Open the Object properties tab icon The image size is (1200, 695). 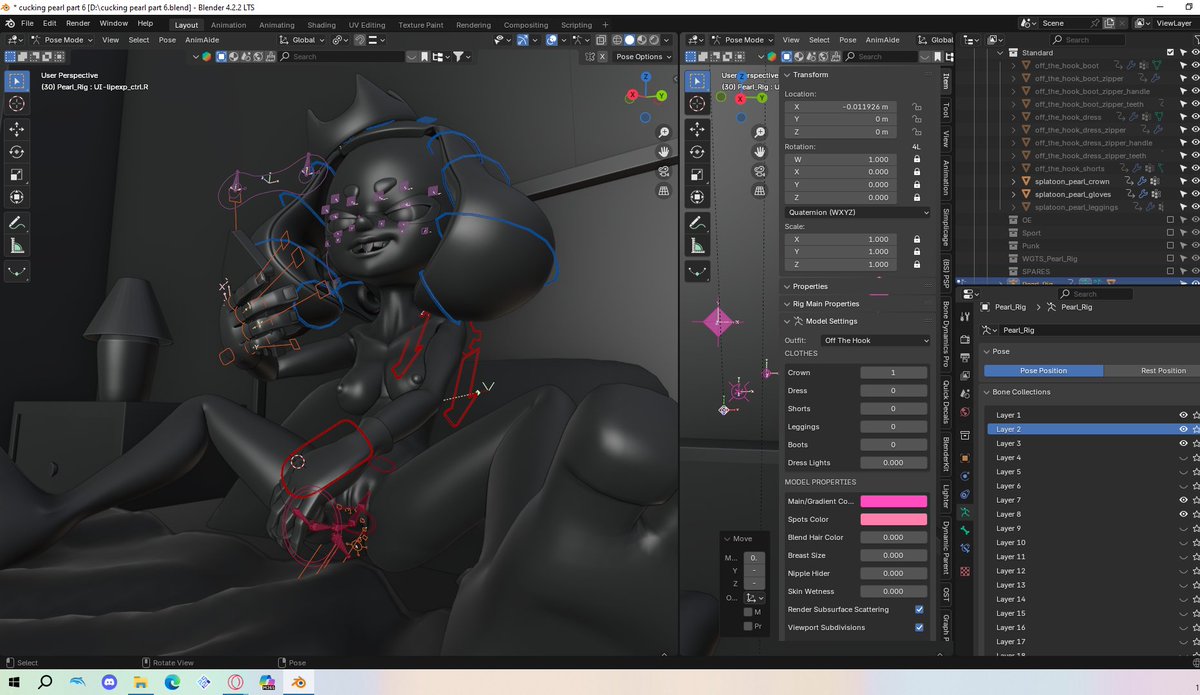[x=965, y=458]
